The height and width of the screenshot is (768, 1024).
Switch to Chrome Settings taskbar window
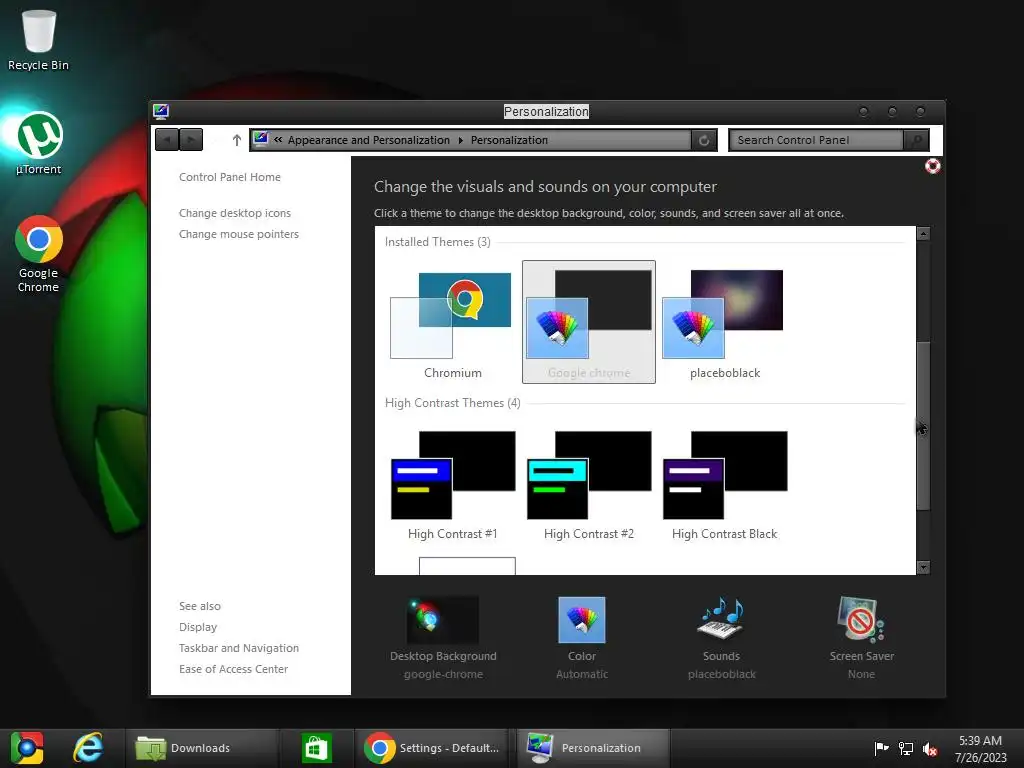(x=432, y=748)
